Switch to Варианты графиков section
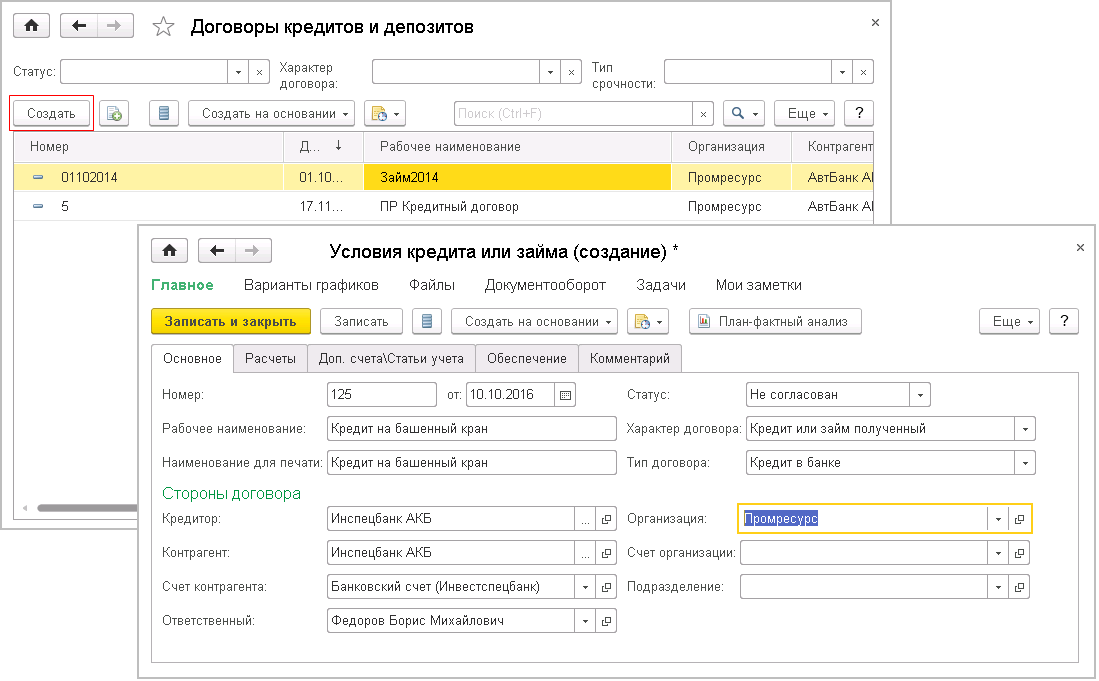This screenshot has height=681, width=1099. [x=311, y=285]
